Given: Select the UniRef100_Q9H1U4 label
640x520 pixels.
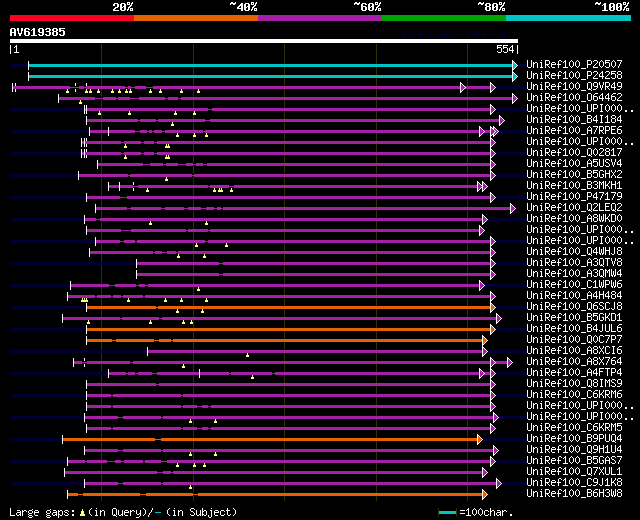Looking at the screenshot, I should coord(574,450).
